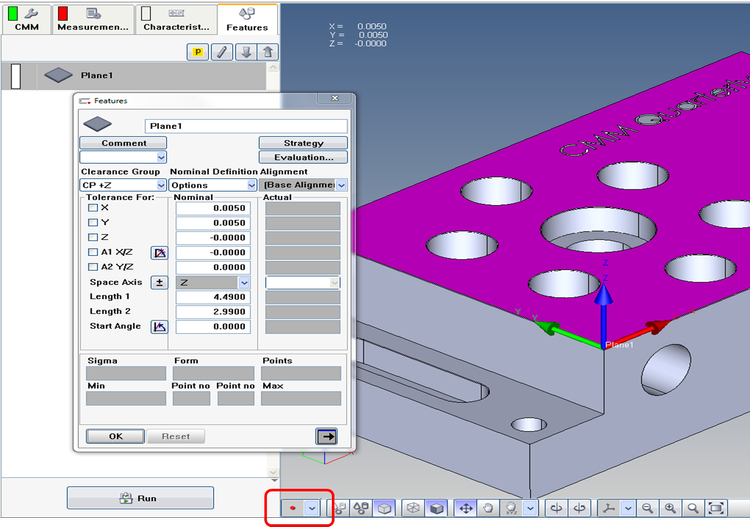
Task: Move feature up with the up arrow icon
Action: click(x=268, y=52)
